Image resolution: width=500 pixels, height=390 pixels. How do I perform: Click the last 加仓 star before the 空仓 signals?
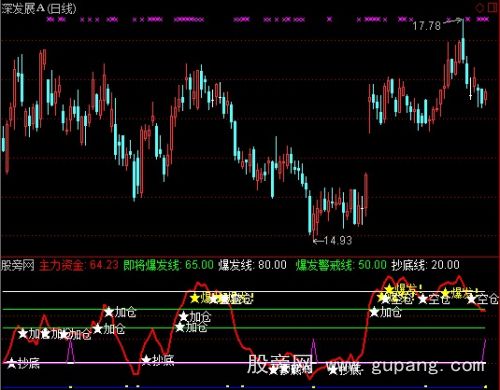375,312
